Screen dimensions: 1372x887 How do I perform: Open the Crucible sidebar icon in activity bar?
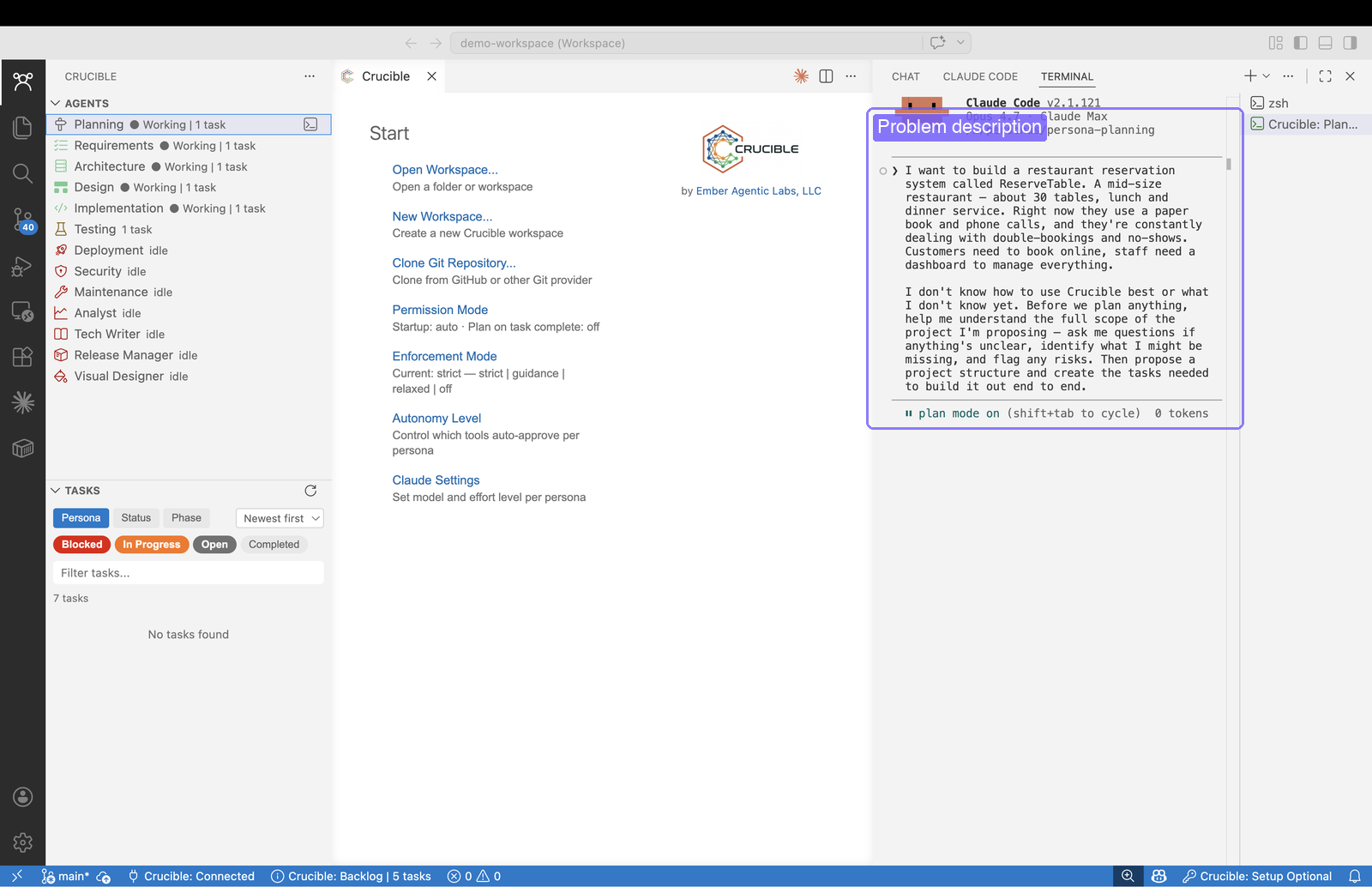point(23,81)
